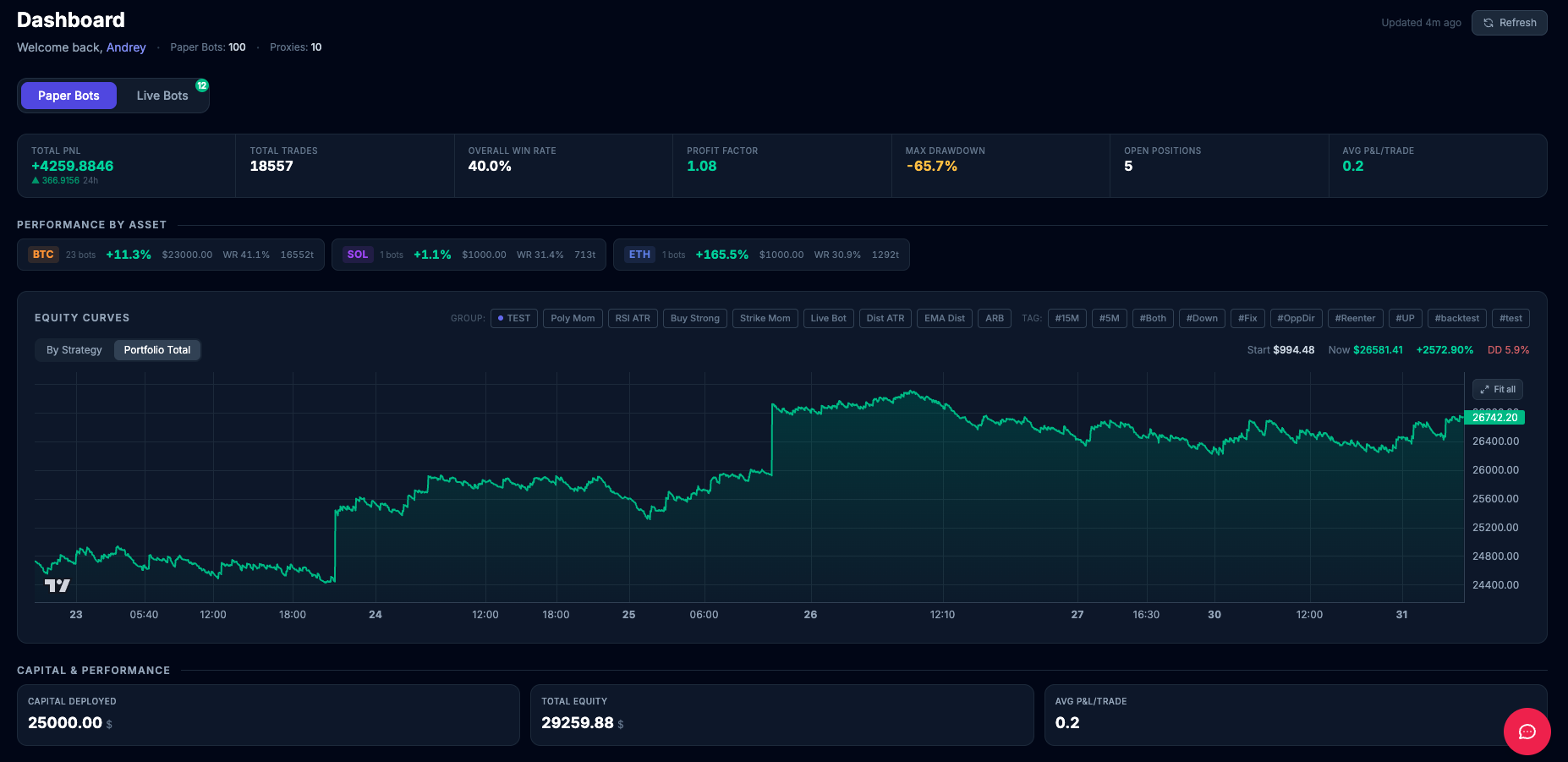
Task: Click the Total Trades value 18557
Action: pyautogui.click(x=271, y=166)
